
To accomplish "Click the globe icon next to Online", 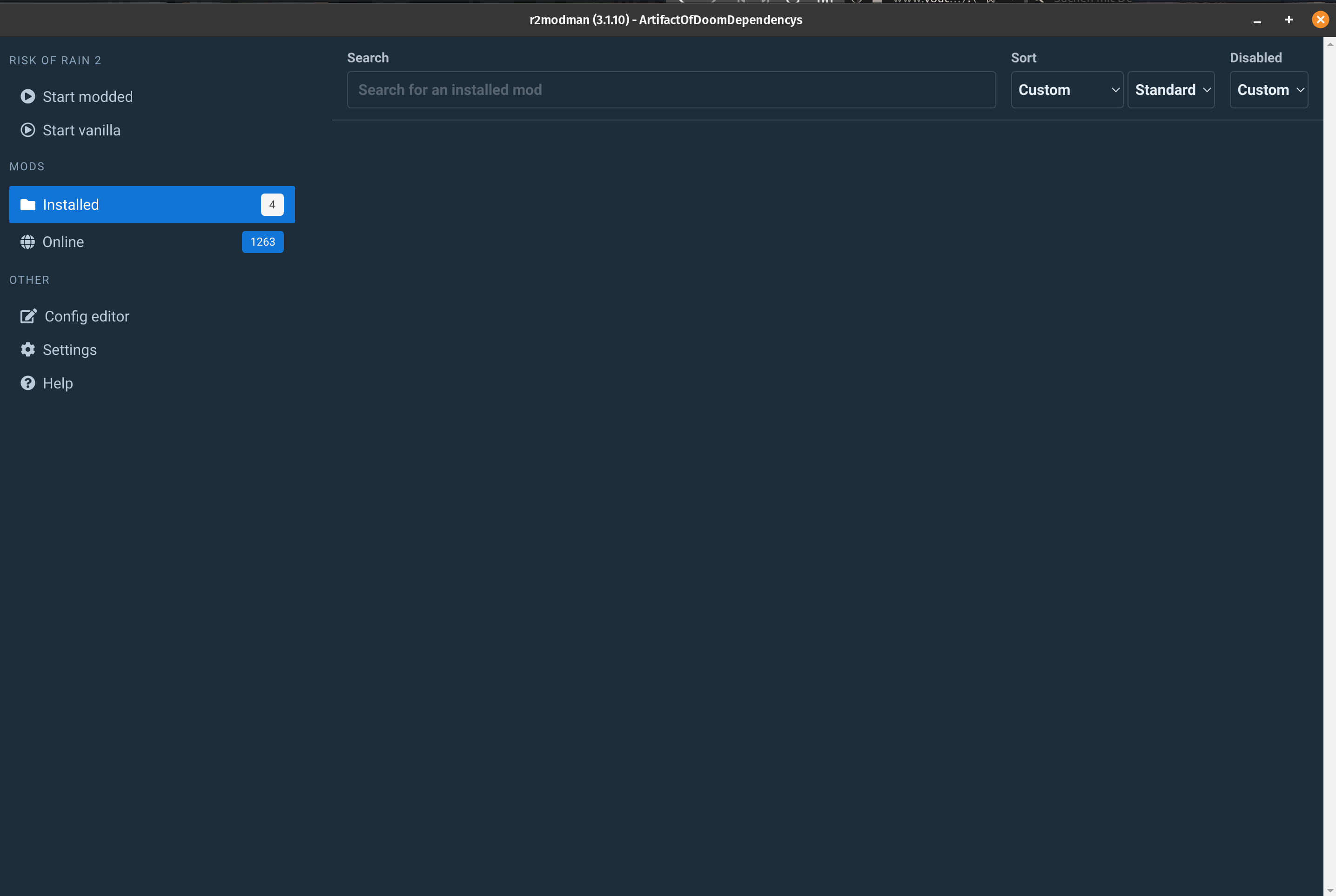I will coord(27,242).
